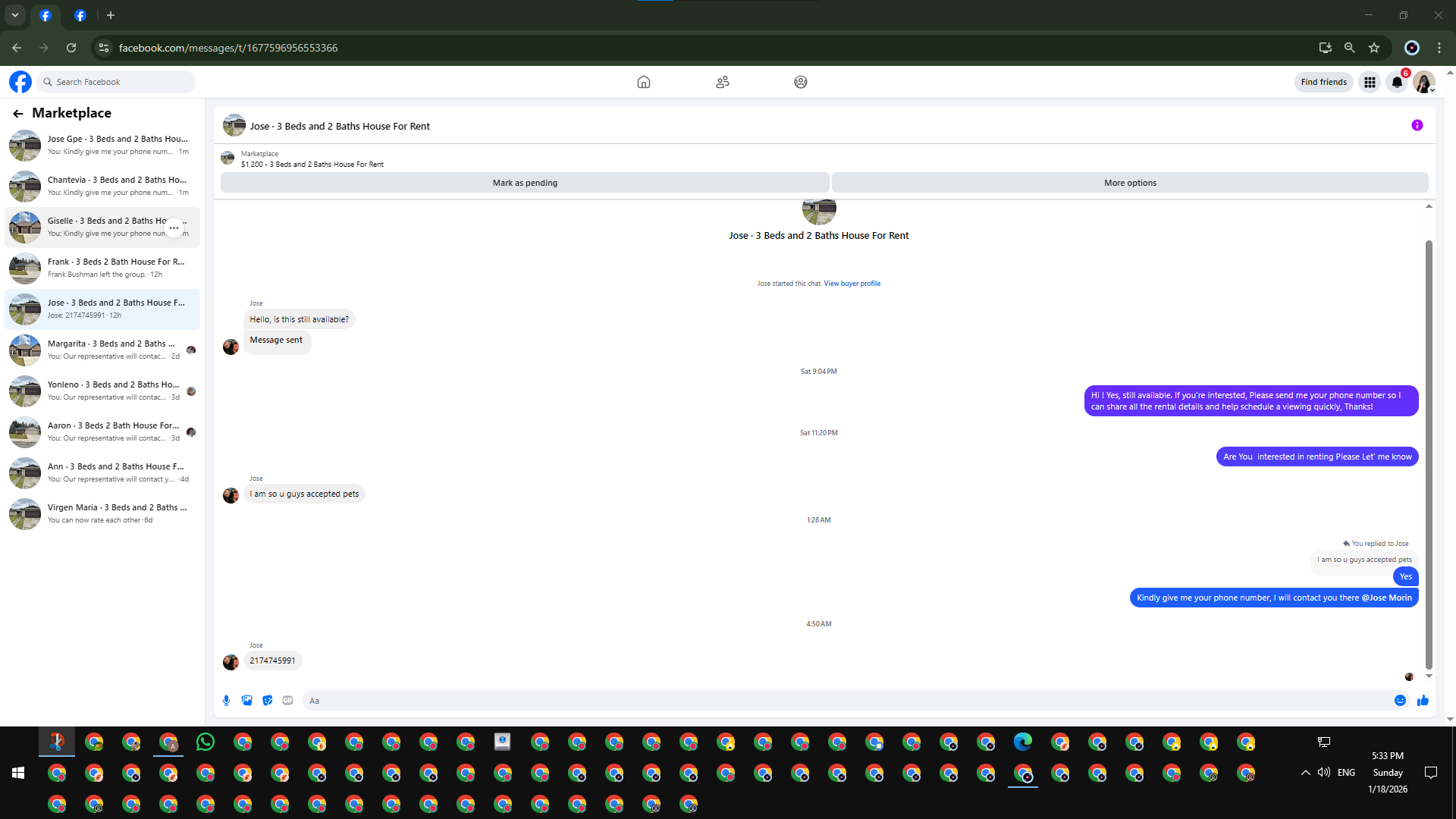Attach a photo using image icon
Viewport: 1456px width, 819px height.
click(246, 701)
